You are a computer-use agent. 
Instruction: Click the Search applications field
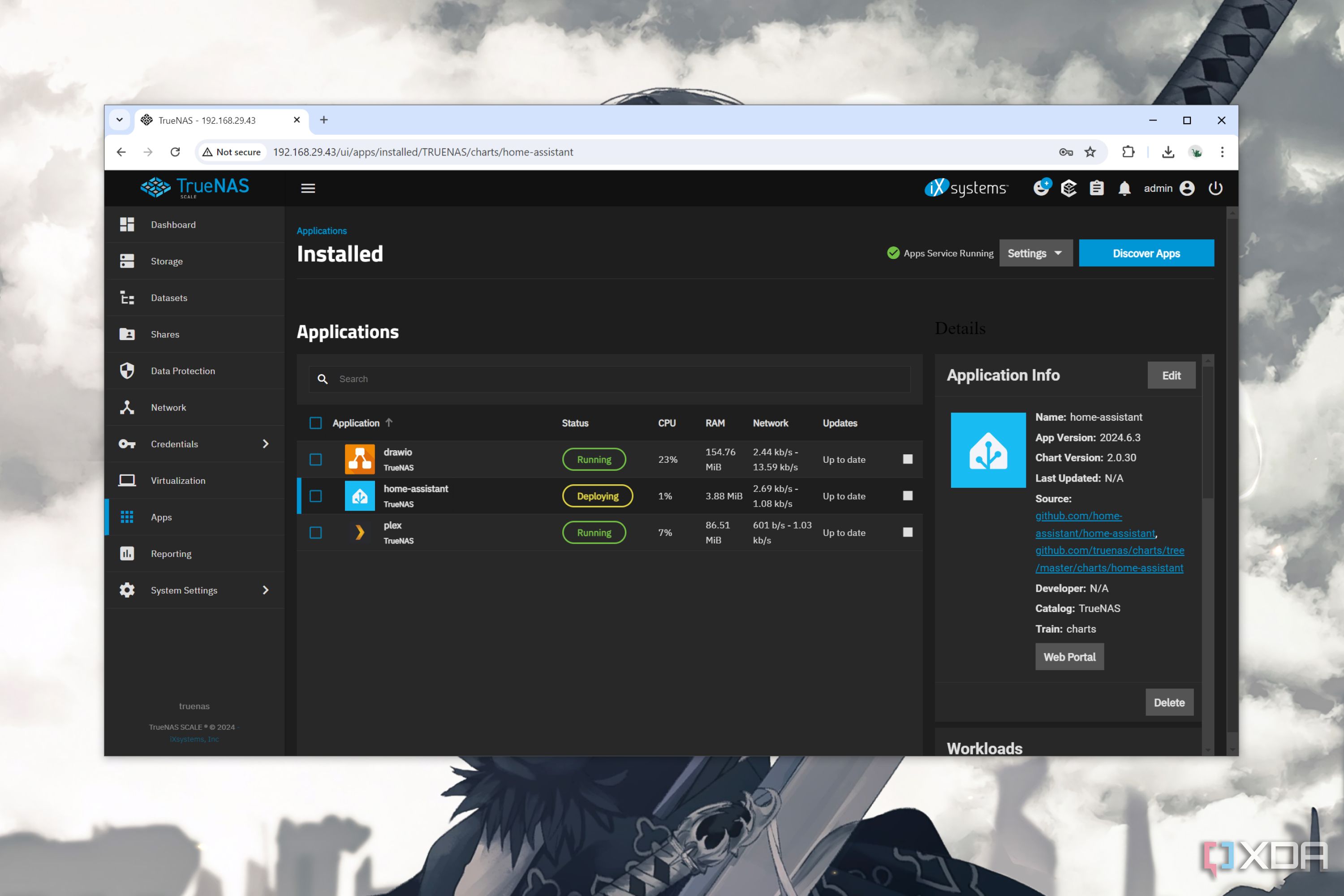pos(610,379)
